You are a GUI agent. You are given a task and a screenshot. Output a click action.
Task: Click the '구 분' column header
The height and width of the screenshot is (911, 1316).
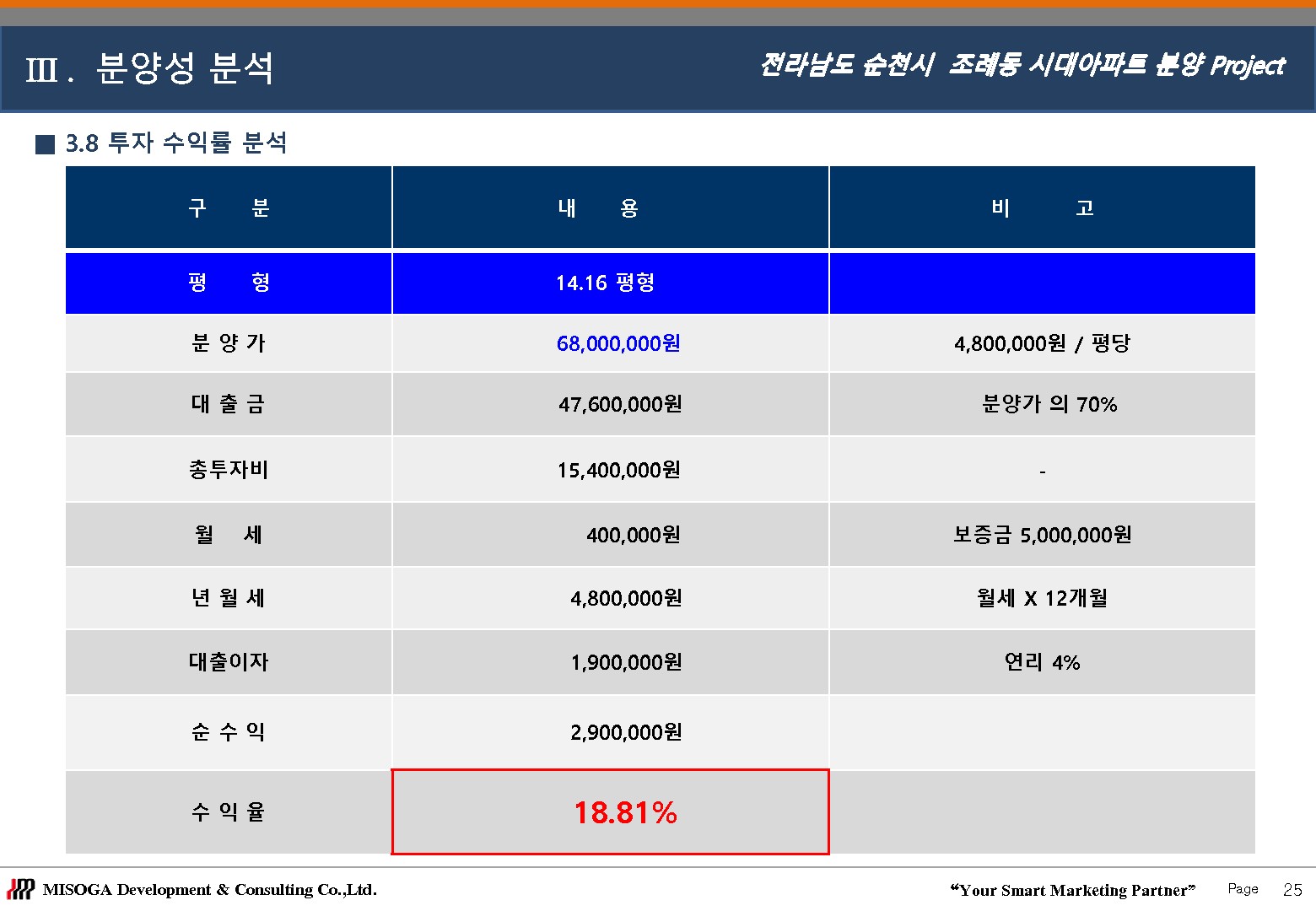[229, 208]
